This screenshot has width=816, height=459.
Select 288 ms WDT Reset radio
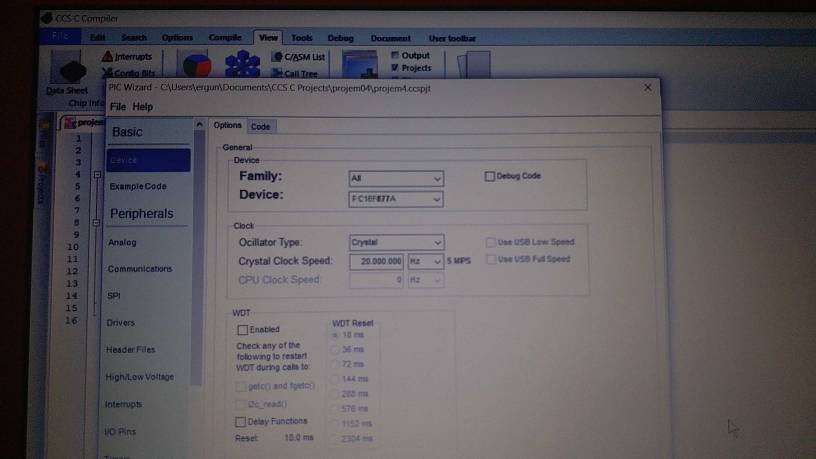click(x=336, y=394)
